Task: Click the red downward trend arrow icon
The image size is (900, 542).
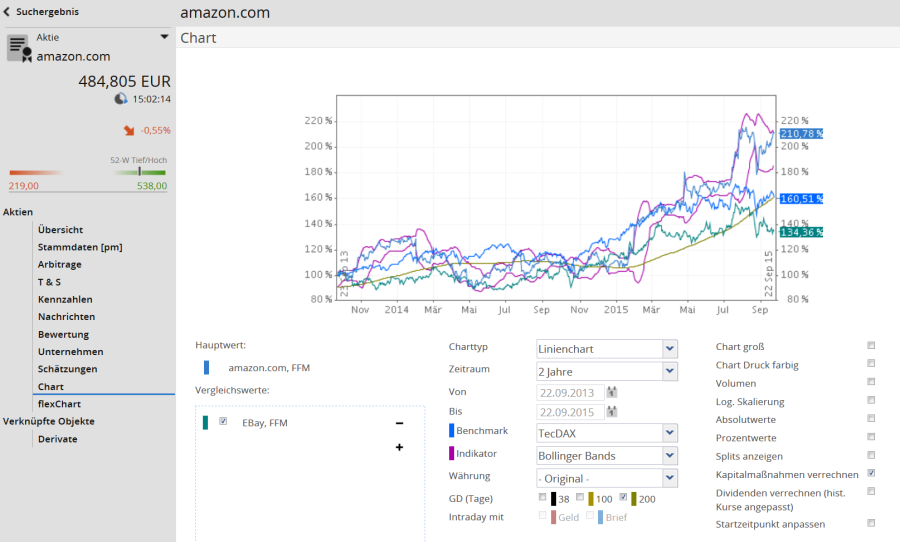Action: point(129,130)
